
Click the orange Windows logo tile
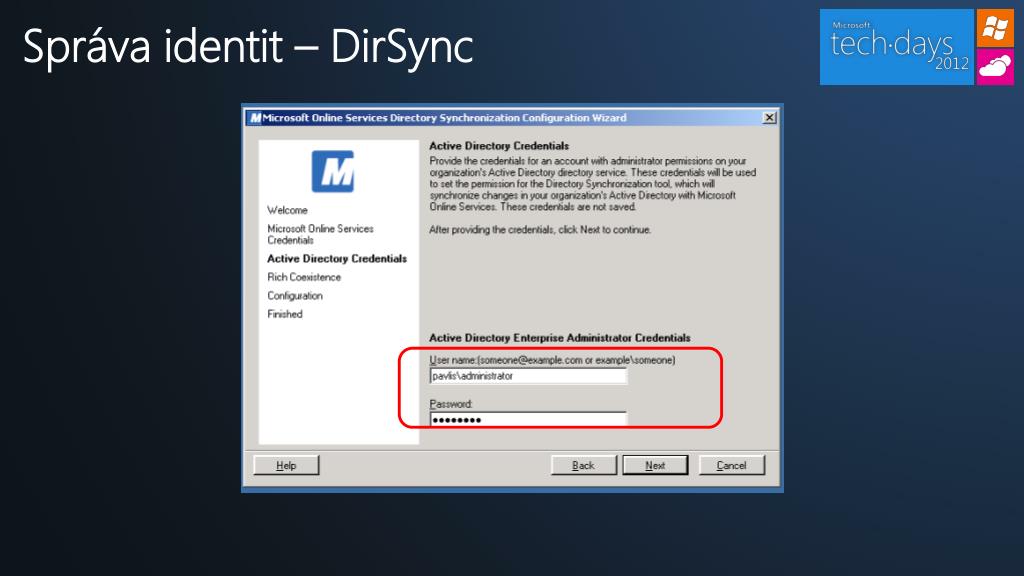click(995, 28)
